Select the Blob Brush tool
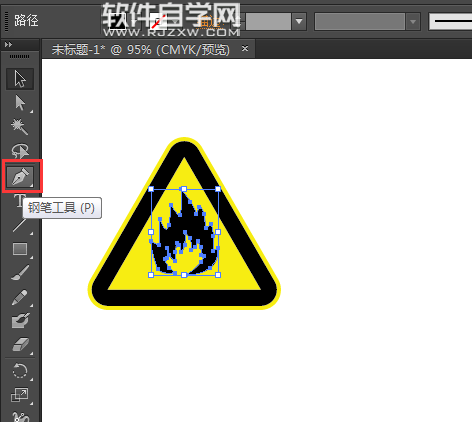Image resolution: width=472 pixels, height=422 pixels. click(x=20, y=321)
